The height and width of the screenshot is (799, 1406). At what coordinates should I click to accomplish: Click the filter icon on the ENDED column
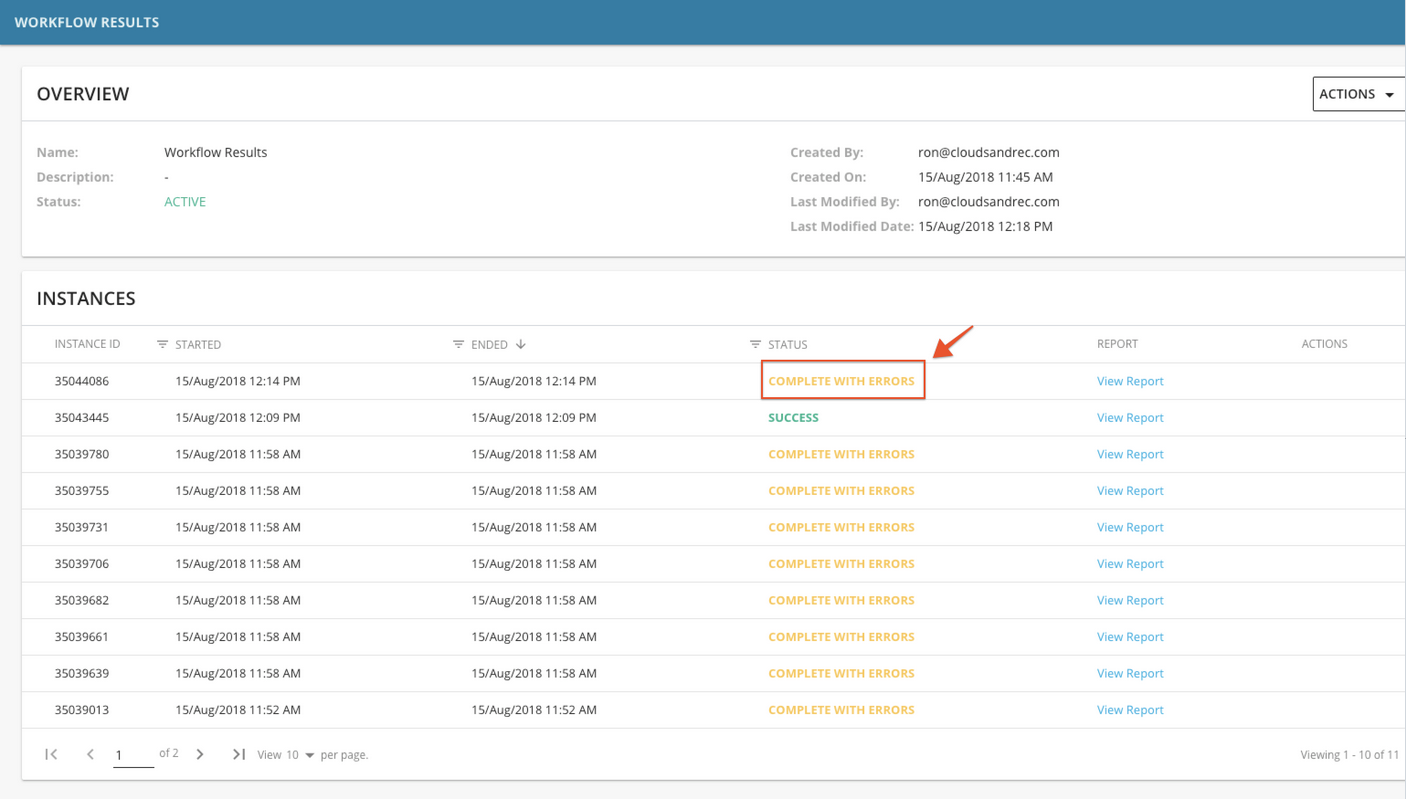pos(458,344)
